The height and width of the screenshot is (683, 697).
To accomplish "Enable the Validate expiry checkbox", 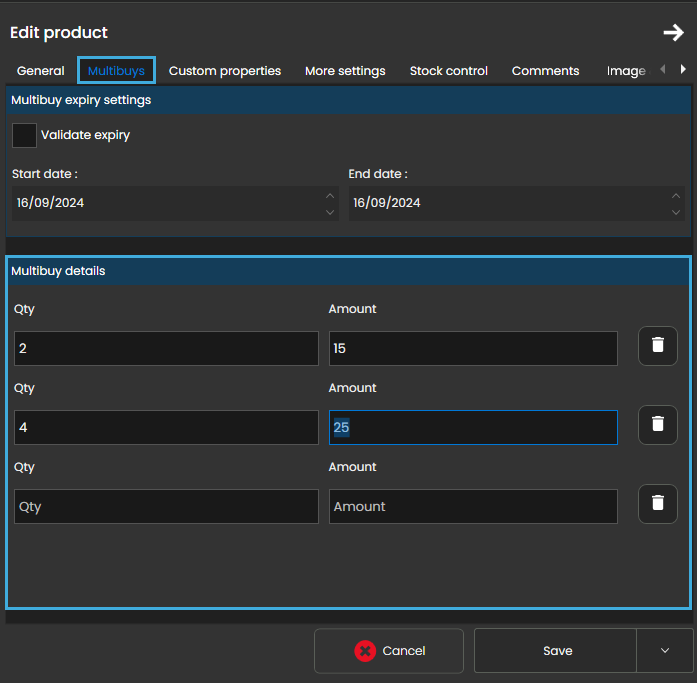I will [24, 135].
